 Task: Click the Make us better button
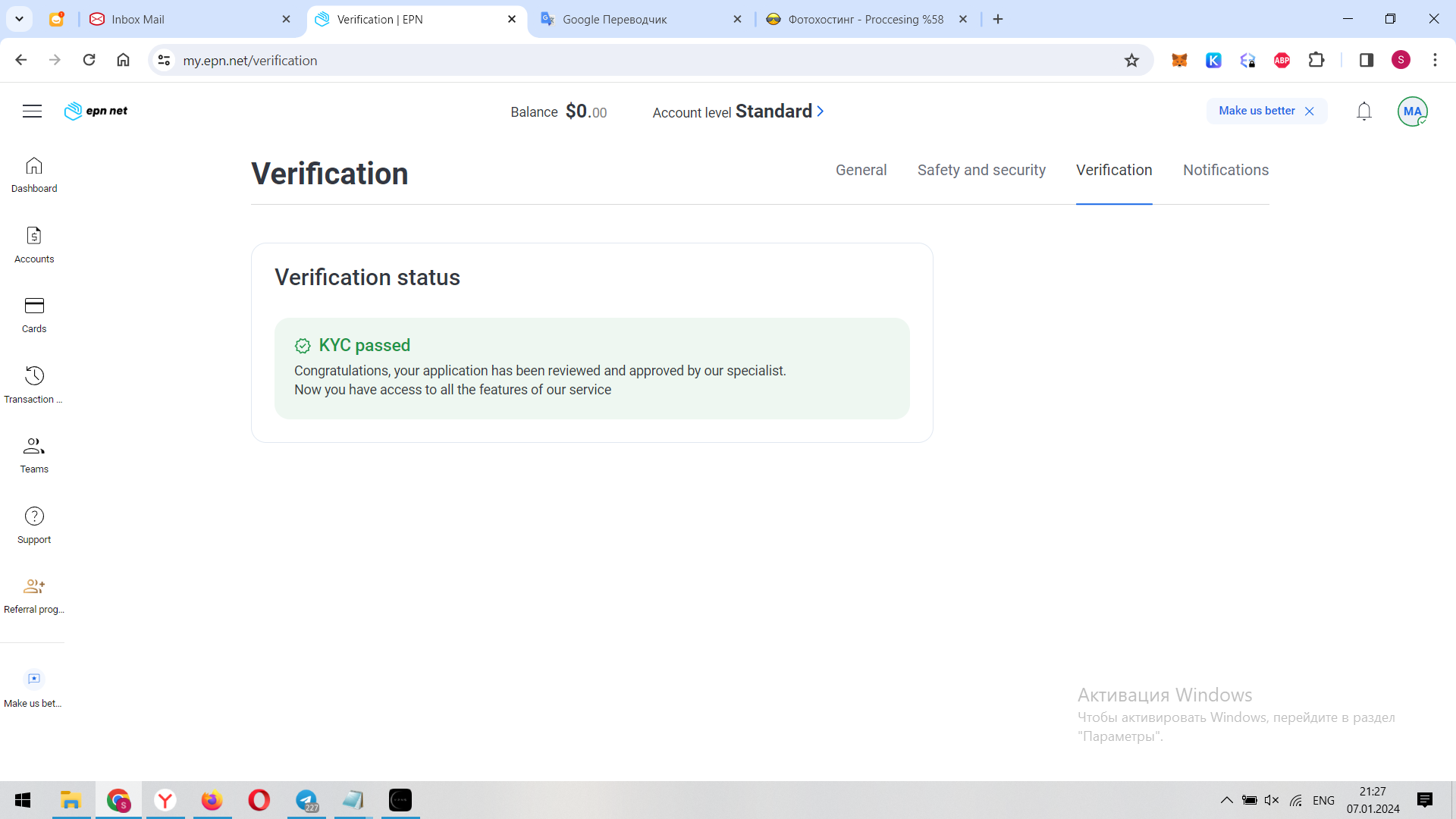point(1257,111)
